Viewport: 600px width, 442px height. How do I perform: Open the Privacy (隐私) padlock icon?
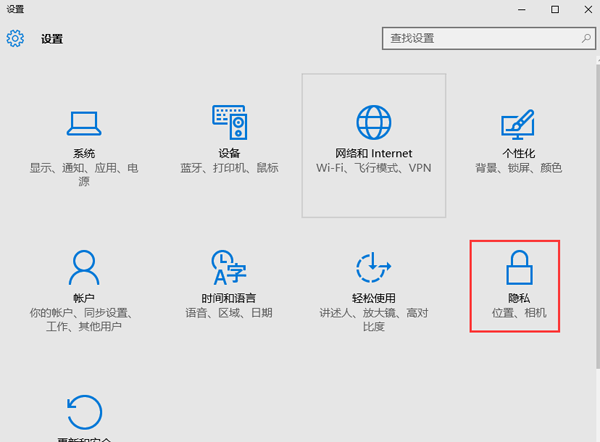(x=518, y=268)
